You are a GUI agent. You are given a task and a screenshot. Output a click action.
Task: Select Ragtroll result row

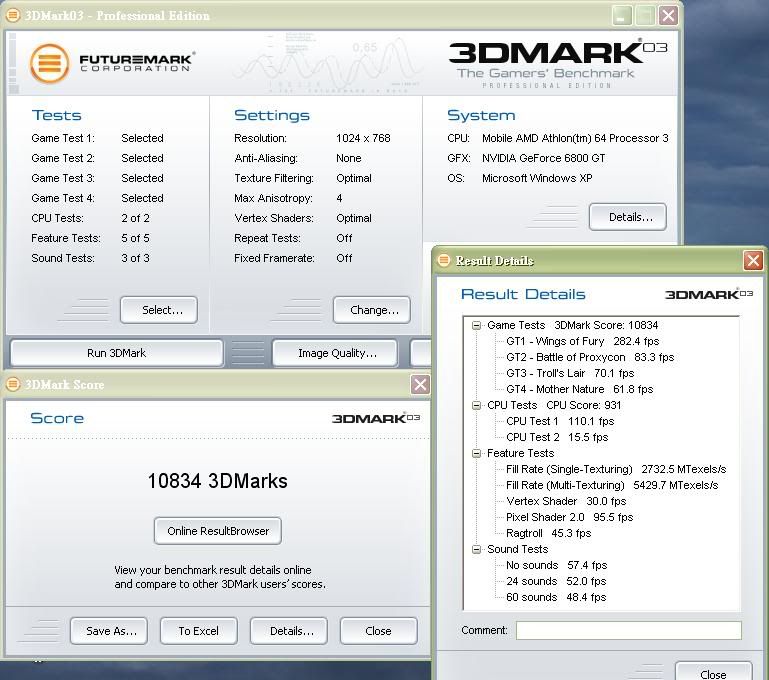[549, 533]
